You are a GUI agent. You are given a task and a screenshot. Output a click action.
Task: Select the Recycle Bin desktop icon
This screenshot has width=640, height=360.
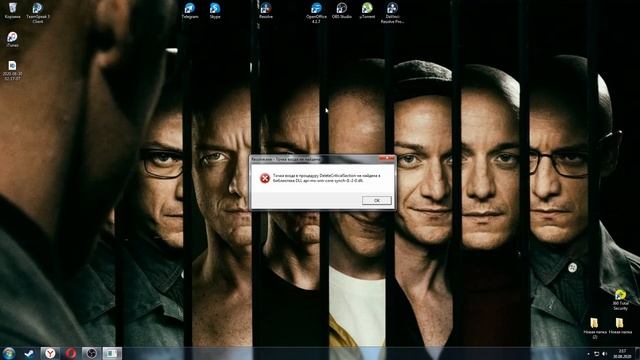(12, 11)
